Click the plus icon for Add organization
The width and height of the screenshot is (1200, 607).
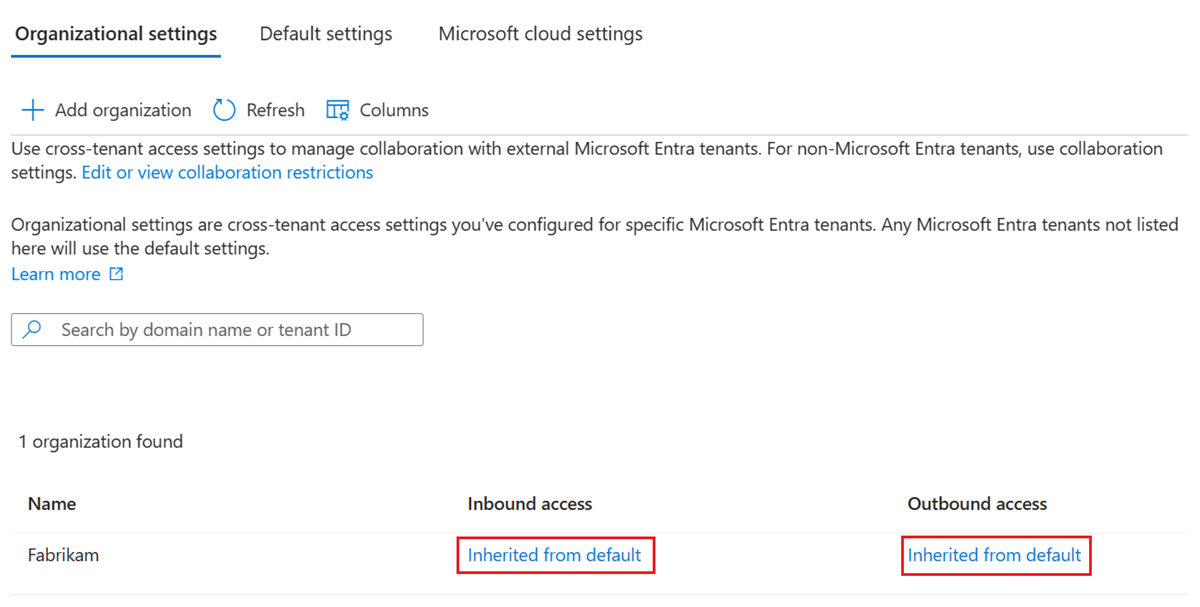(x=33, y=110)
